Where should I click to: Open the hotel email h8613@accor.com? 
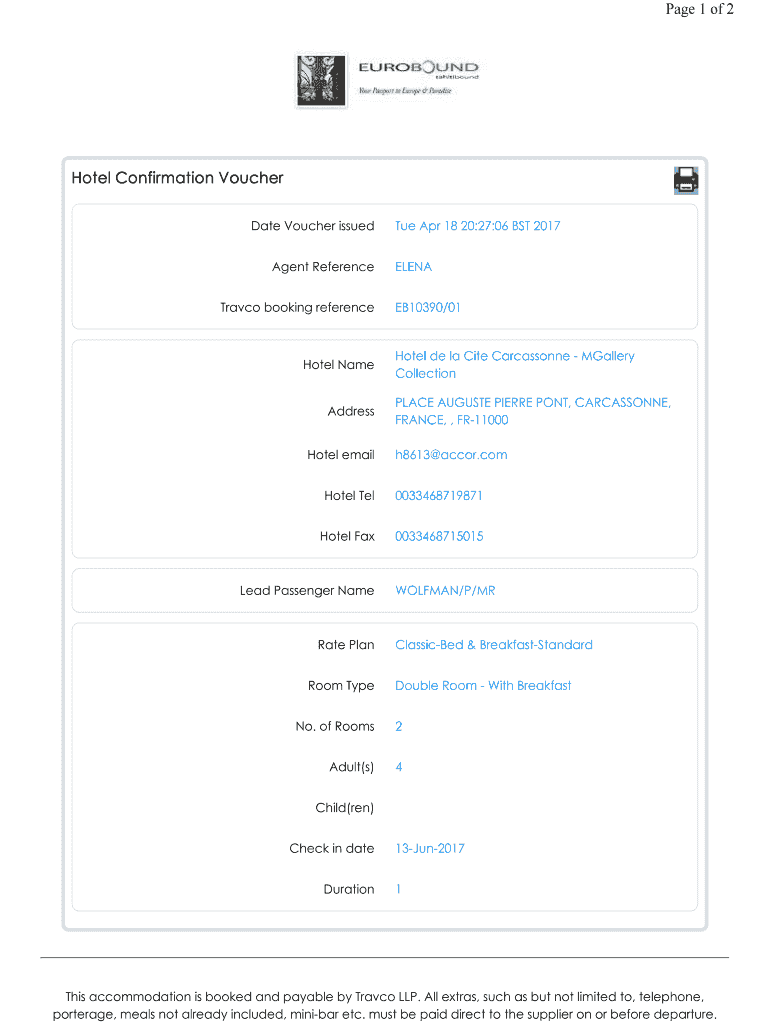(451, 455)
